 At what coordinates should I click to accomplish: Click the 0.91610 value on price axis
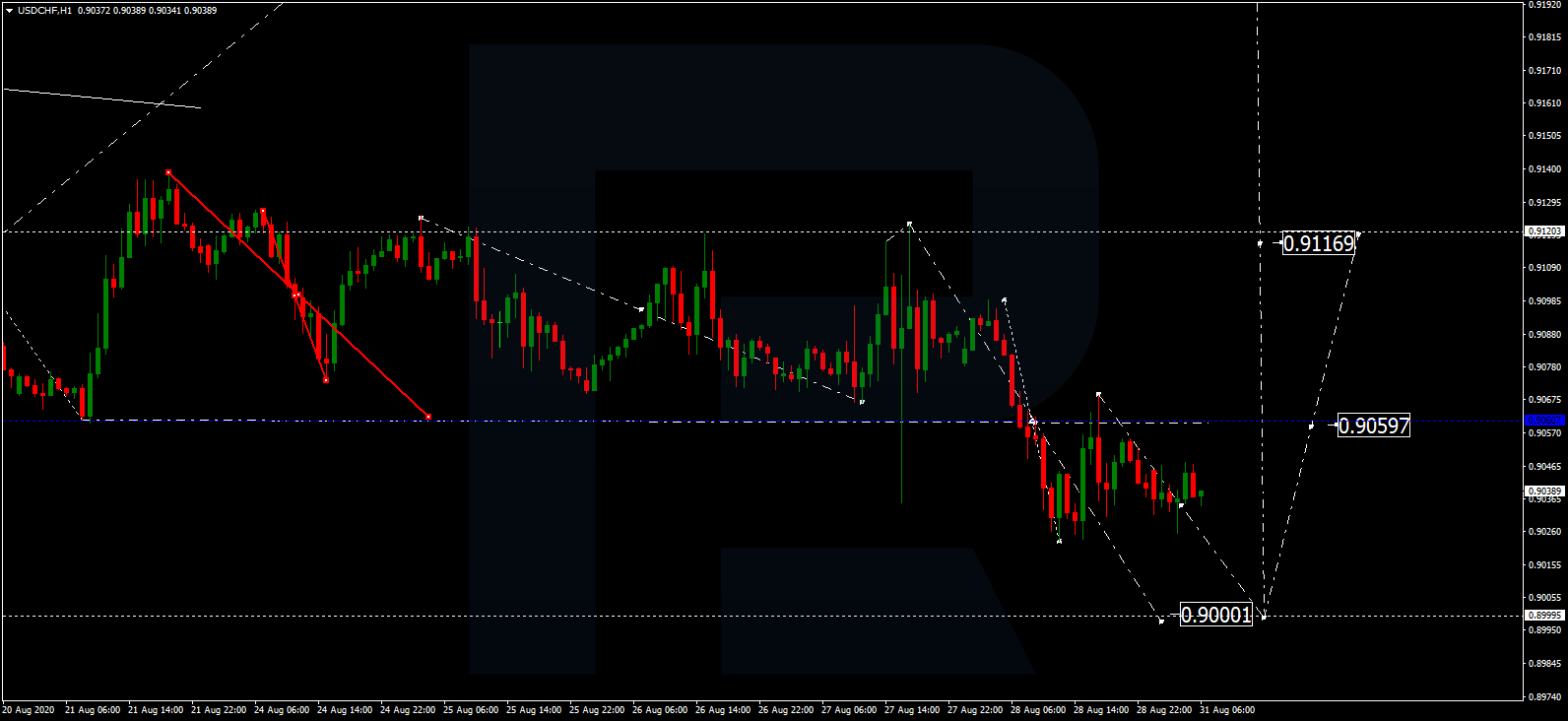pos(1544,103)
